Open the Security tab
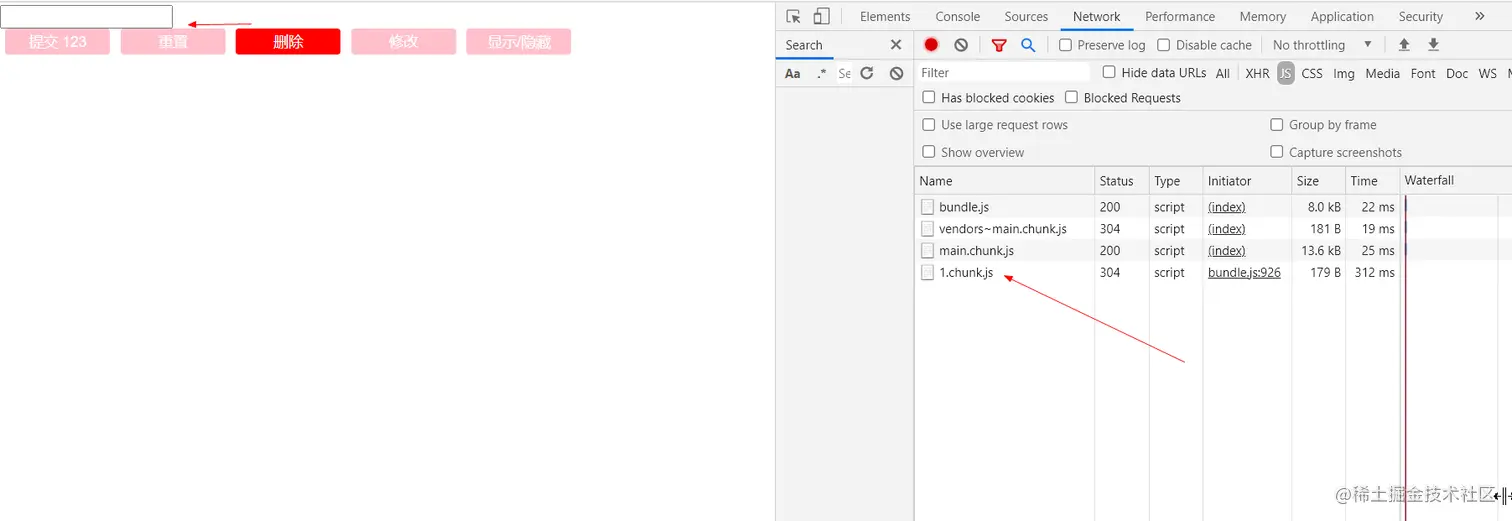Image resolution: width=1512 pixels, height=521 pixels. pos(1421,16)
